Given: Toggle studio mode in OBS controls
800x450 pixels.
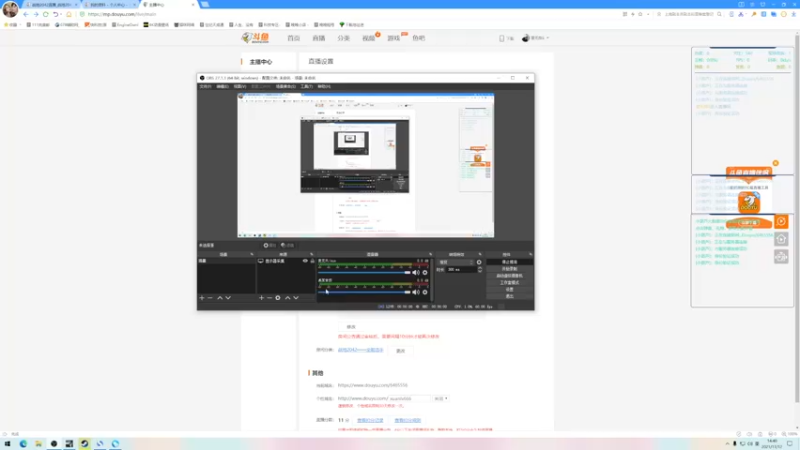Looking at the screenshot, I should [509, 282].
